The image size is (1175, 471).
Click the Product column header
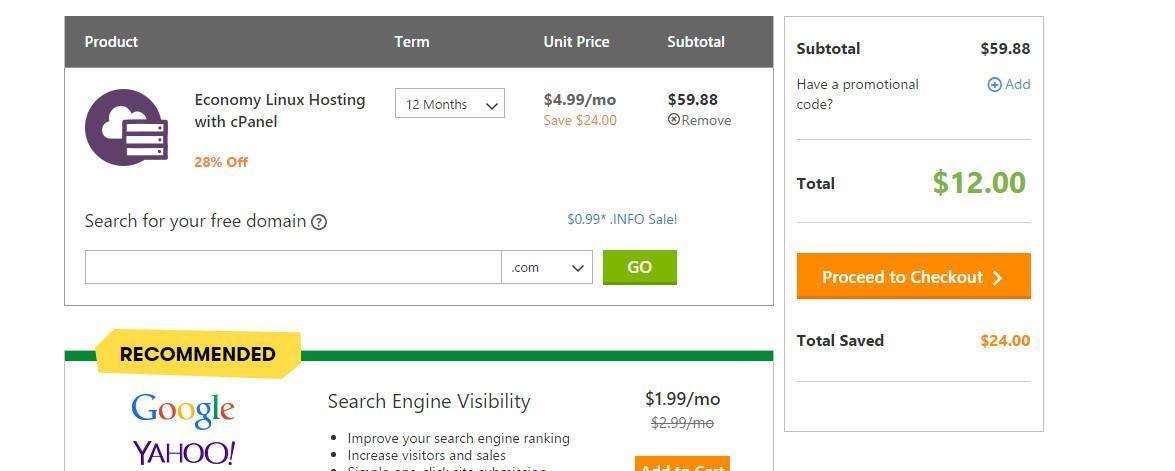click(x=111, y=42)
